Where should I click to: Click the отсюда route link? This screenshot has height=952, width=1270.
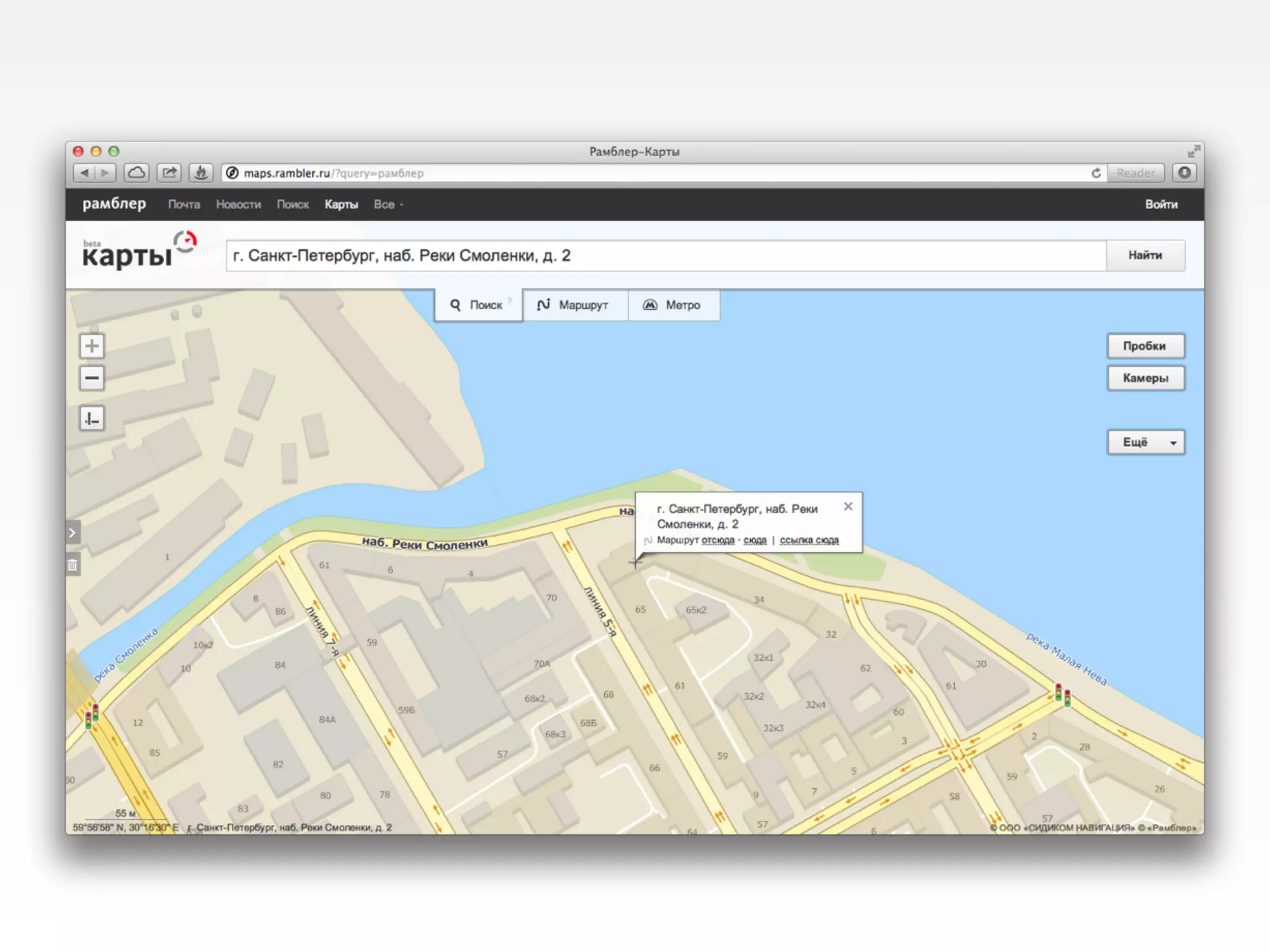click(717, 540)
